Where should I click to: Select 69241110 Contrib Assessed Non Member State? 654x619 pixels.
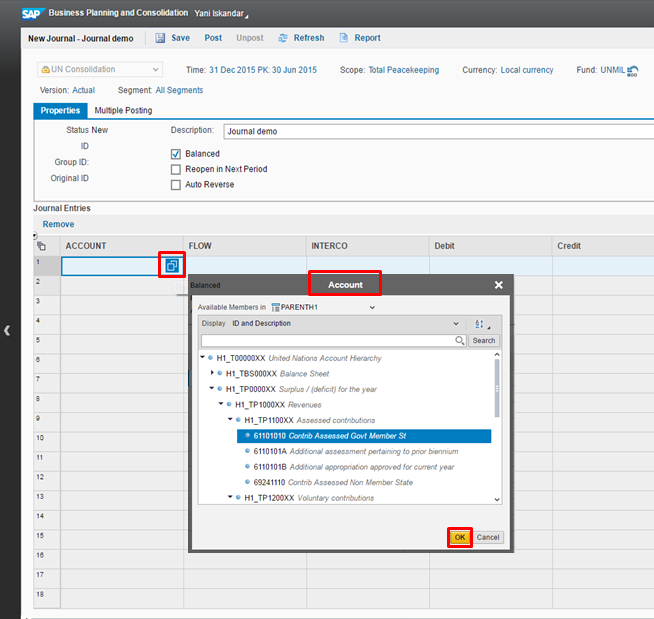coord(333,482)
